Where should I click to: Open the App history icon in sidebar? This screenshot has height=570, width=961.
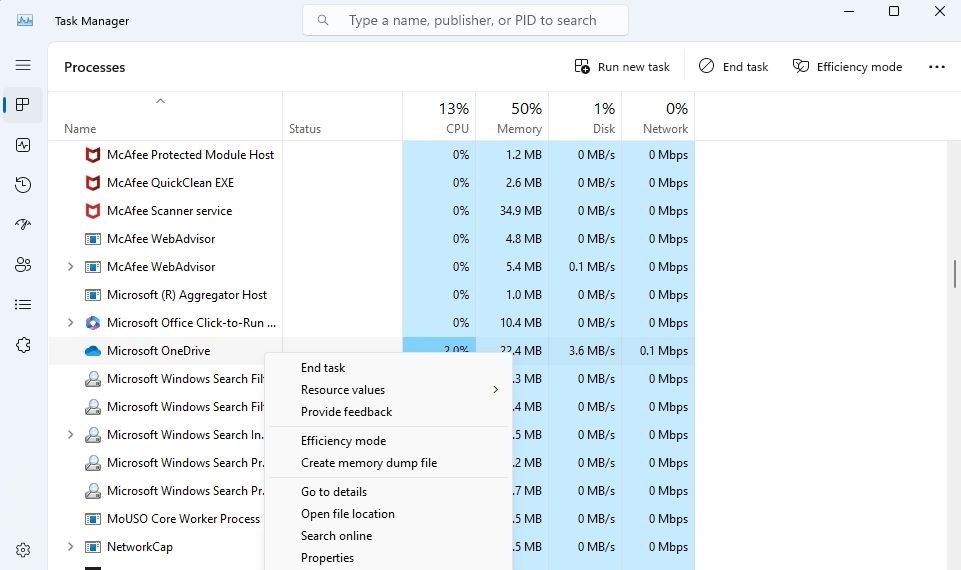click(x=23, y=185)
